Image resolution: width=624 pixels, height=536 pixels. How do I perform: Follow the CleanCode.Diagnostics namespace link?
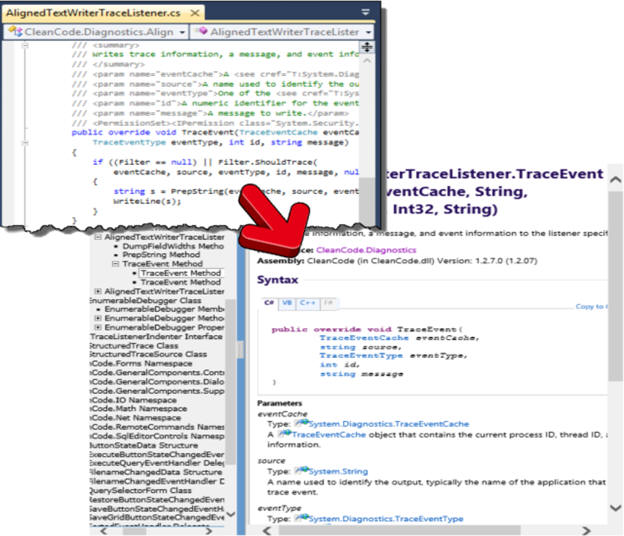click(x=366, y=250)
